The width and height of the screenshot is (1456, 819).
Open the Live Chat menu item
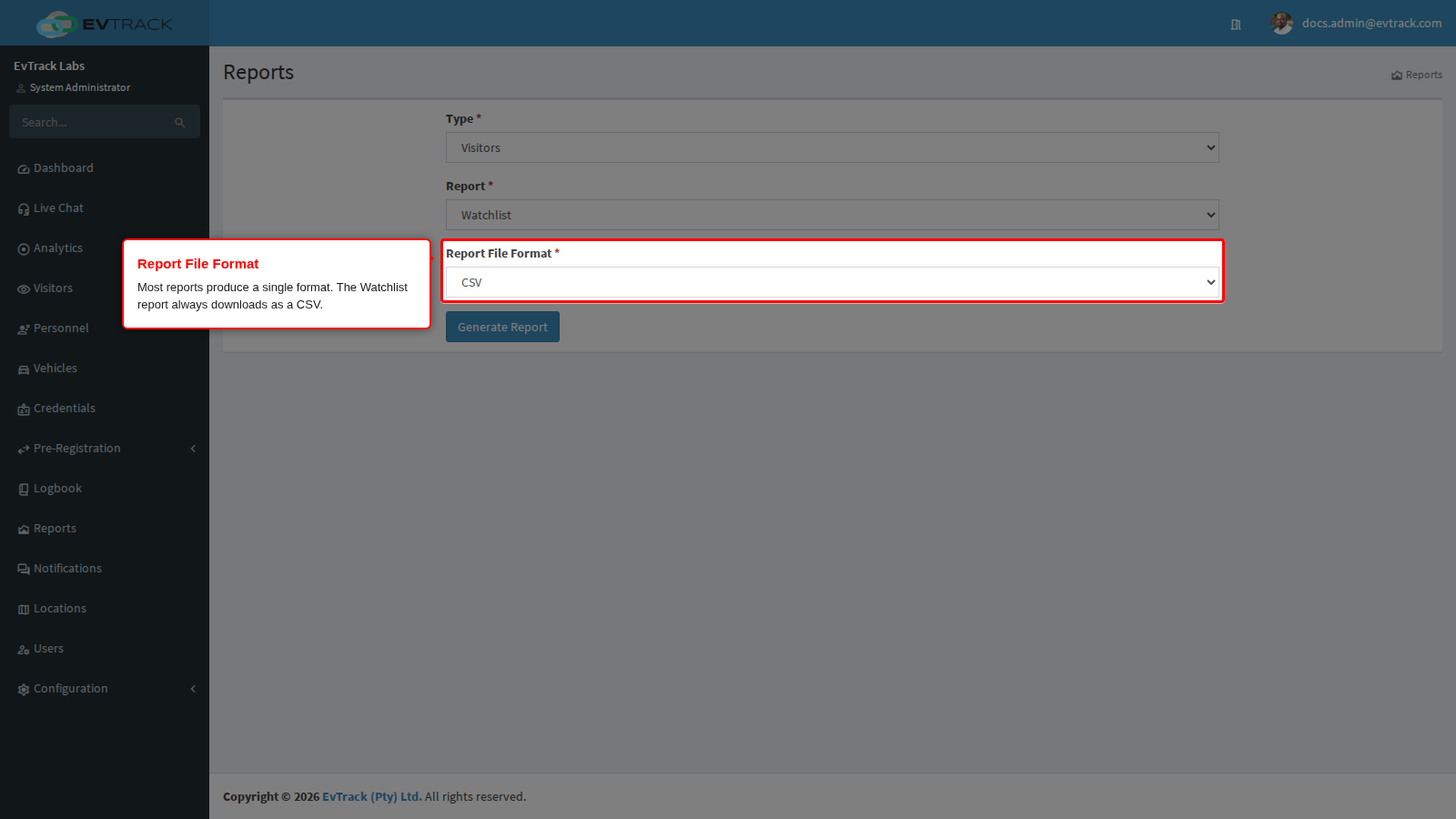tap(105, 208)
